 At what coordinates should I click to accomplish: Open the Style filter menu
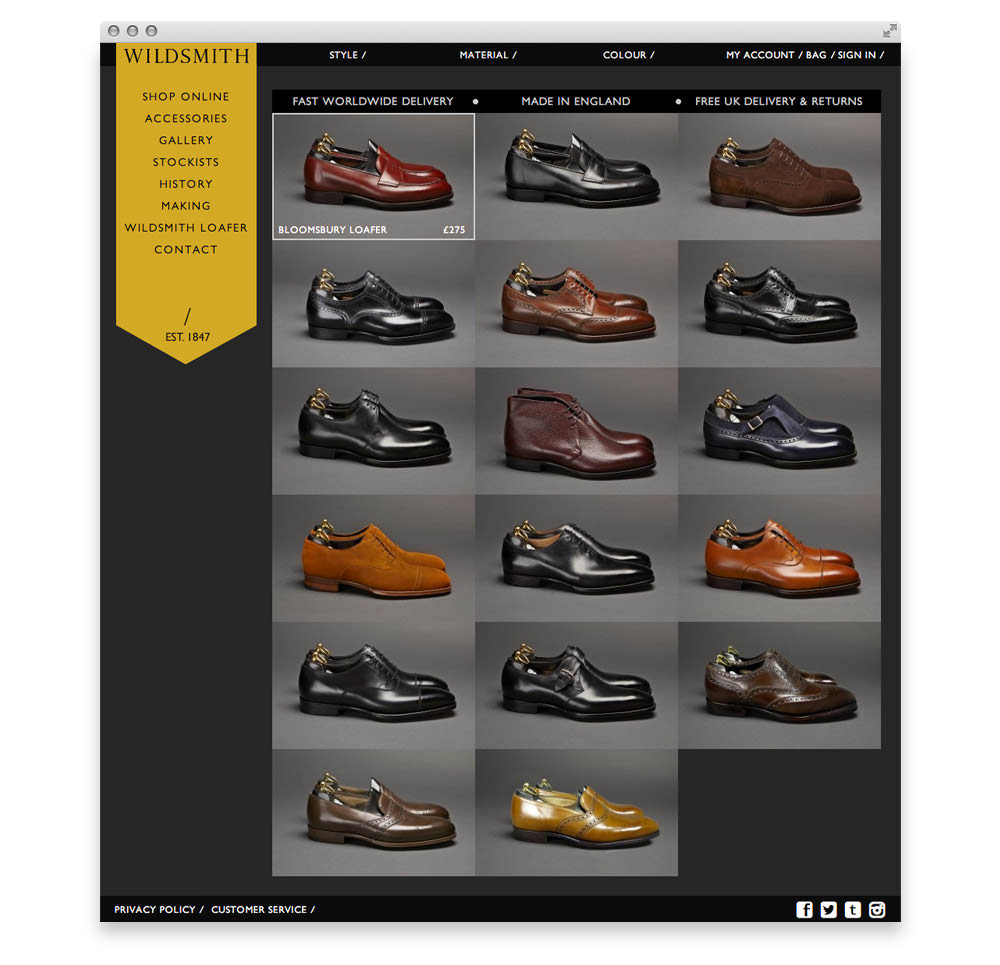[x=348, y=55]
